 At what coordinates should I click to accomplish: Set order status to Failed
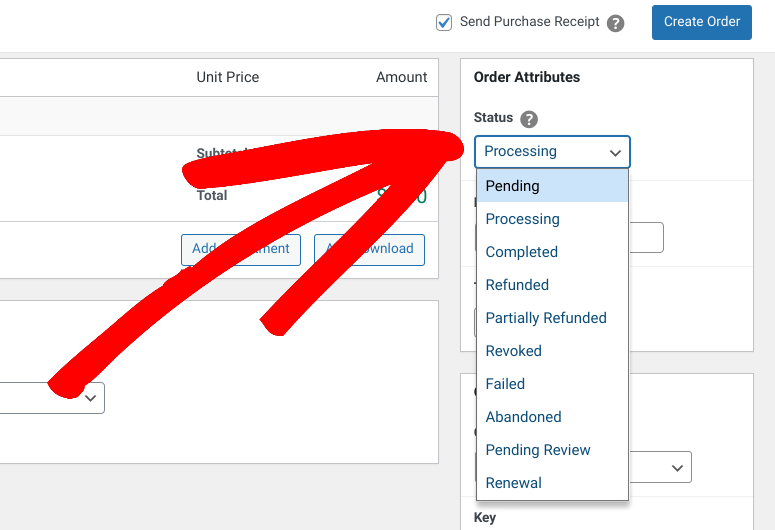[552, 384]
